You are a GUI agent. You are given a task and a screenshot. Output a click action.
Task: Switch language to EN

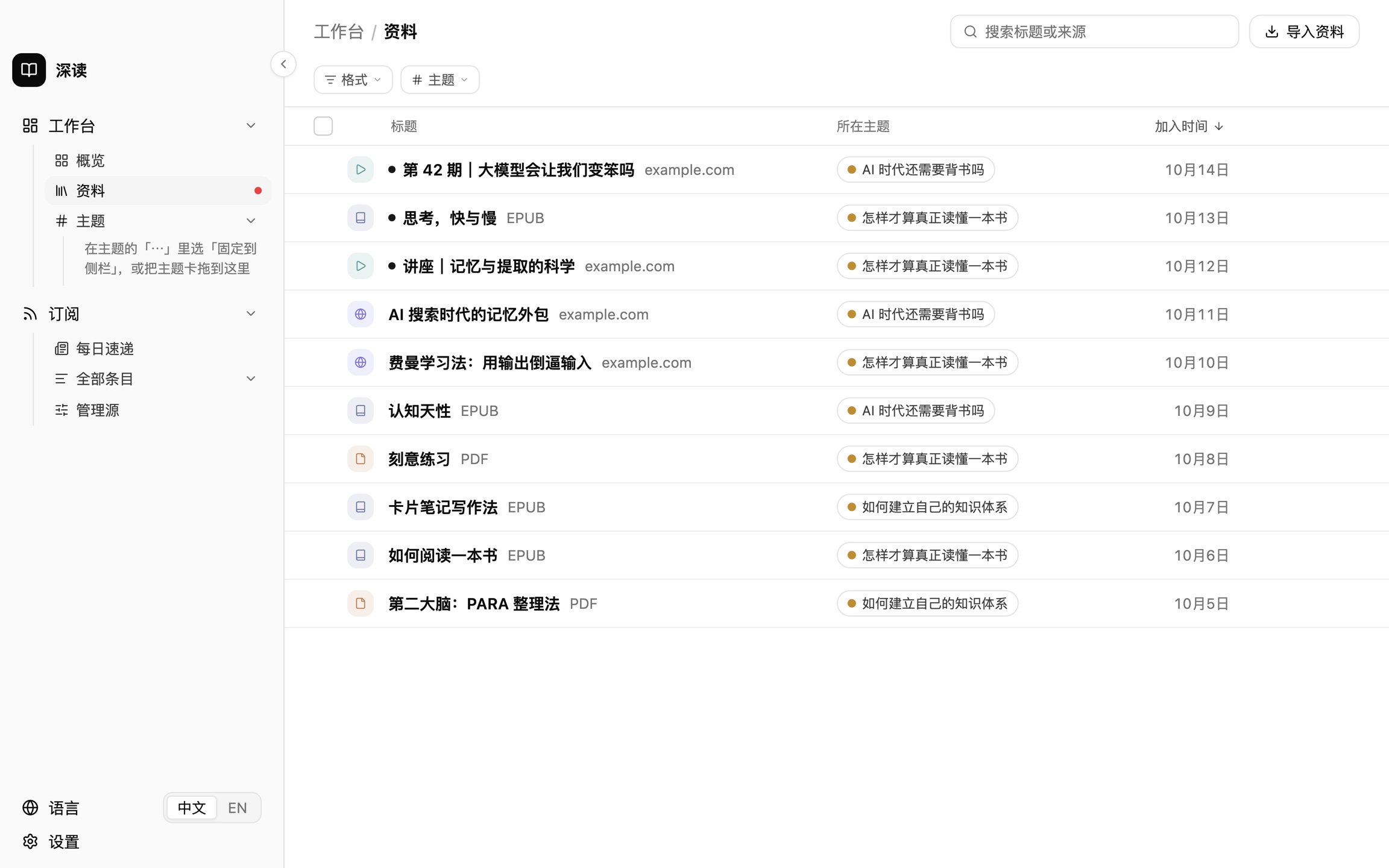238,808
